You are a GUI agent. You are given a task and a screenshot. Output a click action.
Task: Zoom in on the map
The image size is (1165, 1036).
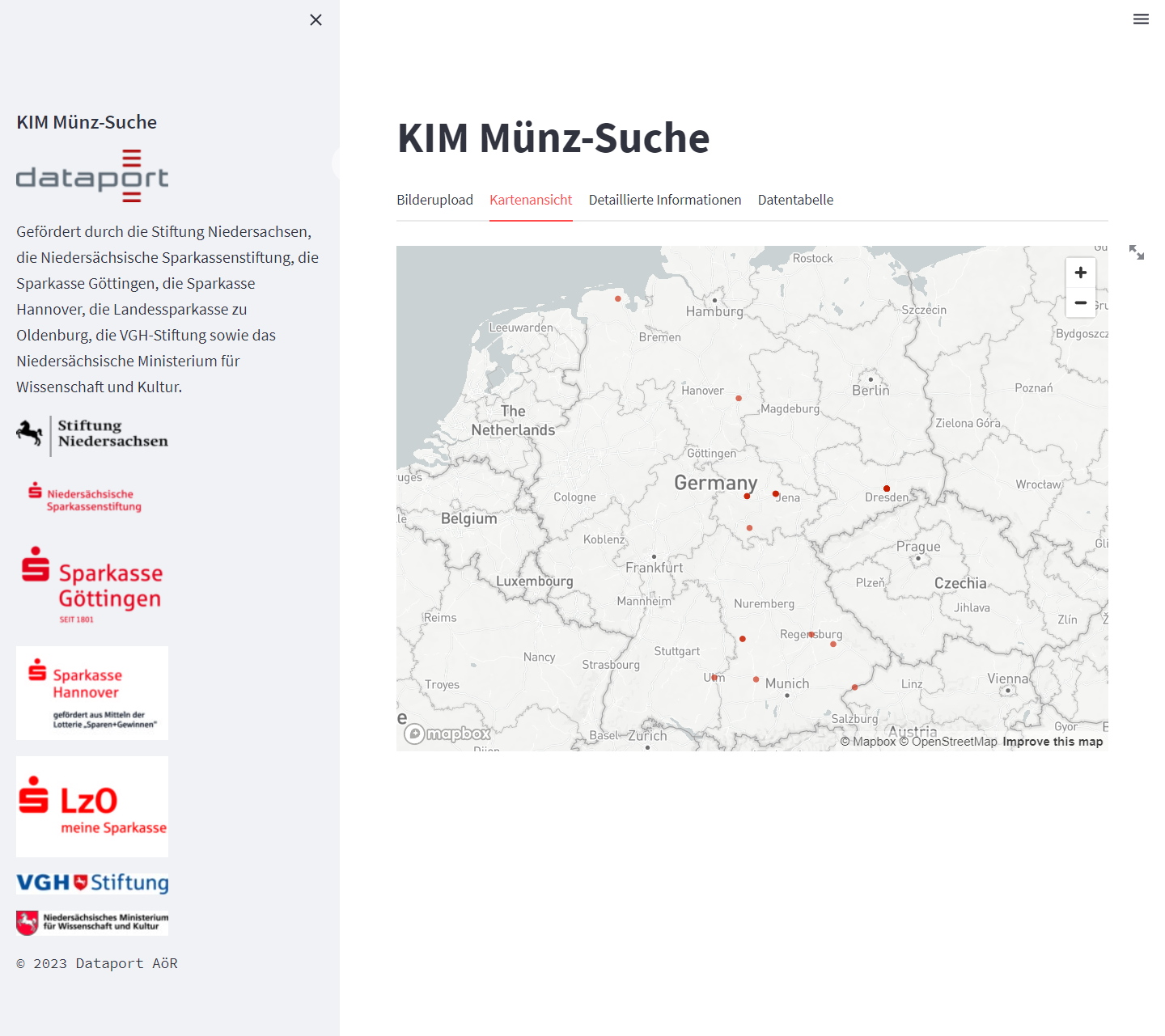pos(1080,273)
